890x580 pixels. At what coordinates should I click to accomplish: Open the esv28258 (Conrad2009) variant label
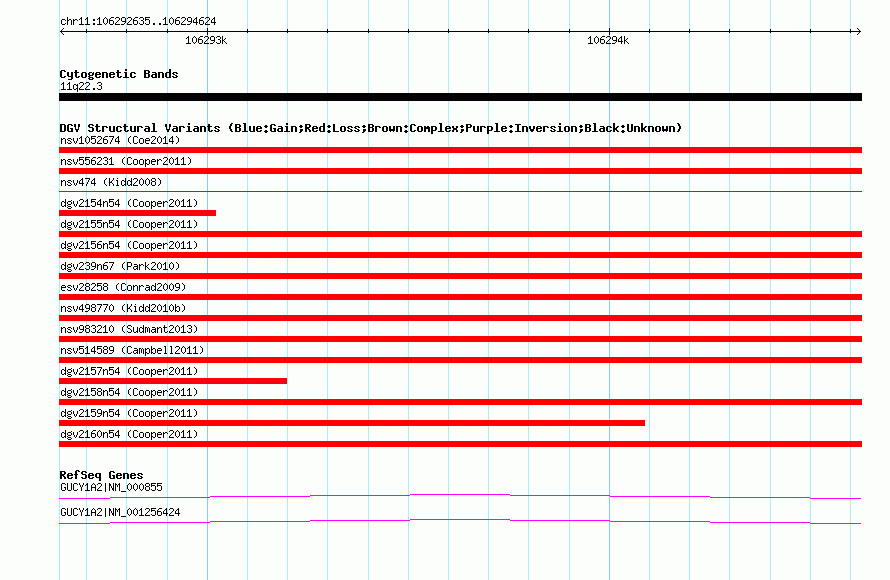point(123,287)
